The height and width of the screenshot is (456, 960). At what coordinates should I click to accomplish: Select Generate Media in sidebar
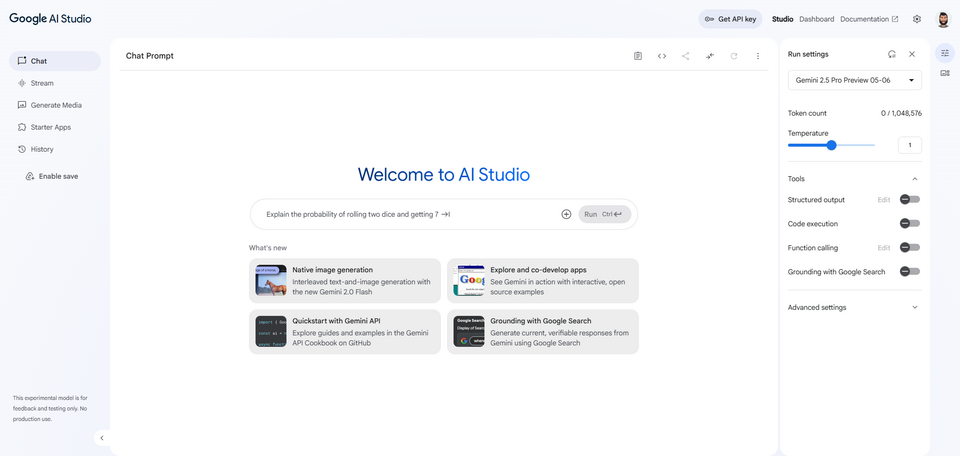pos(55,105)
